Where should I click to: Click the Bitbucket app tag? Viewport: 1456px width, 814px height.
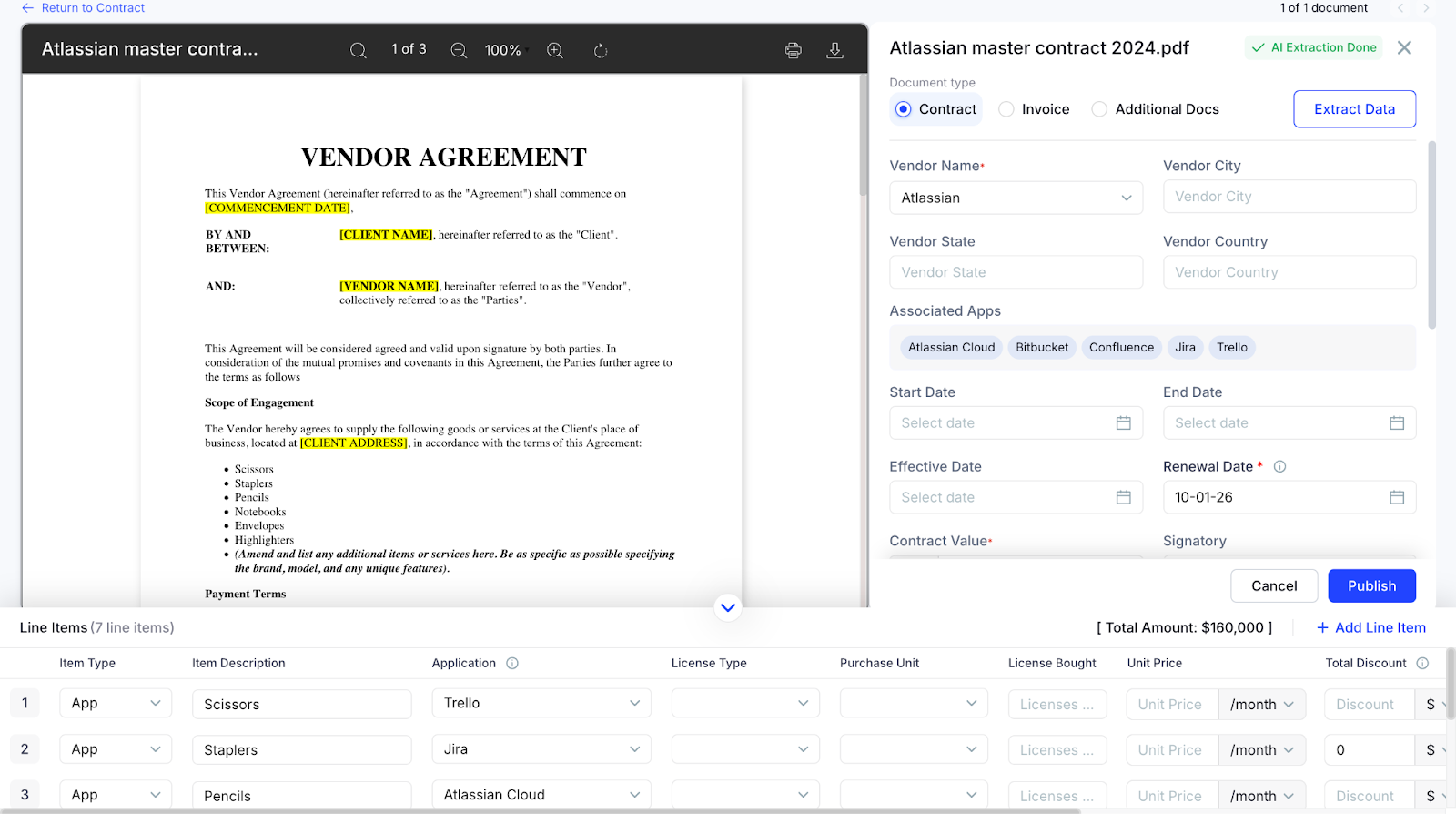(1042, 347)
